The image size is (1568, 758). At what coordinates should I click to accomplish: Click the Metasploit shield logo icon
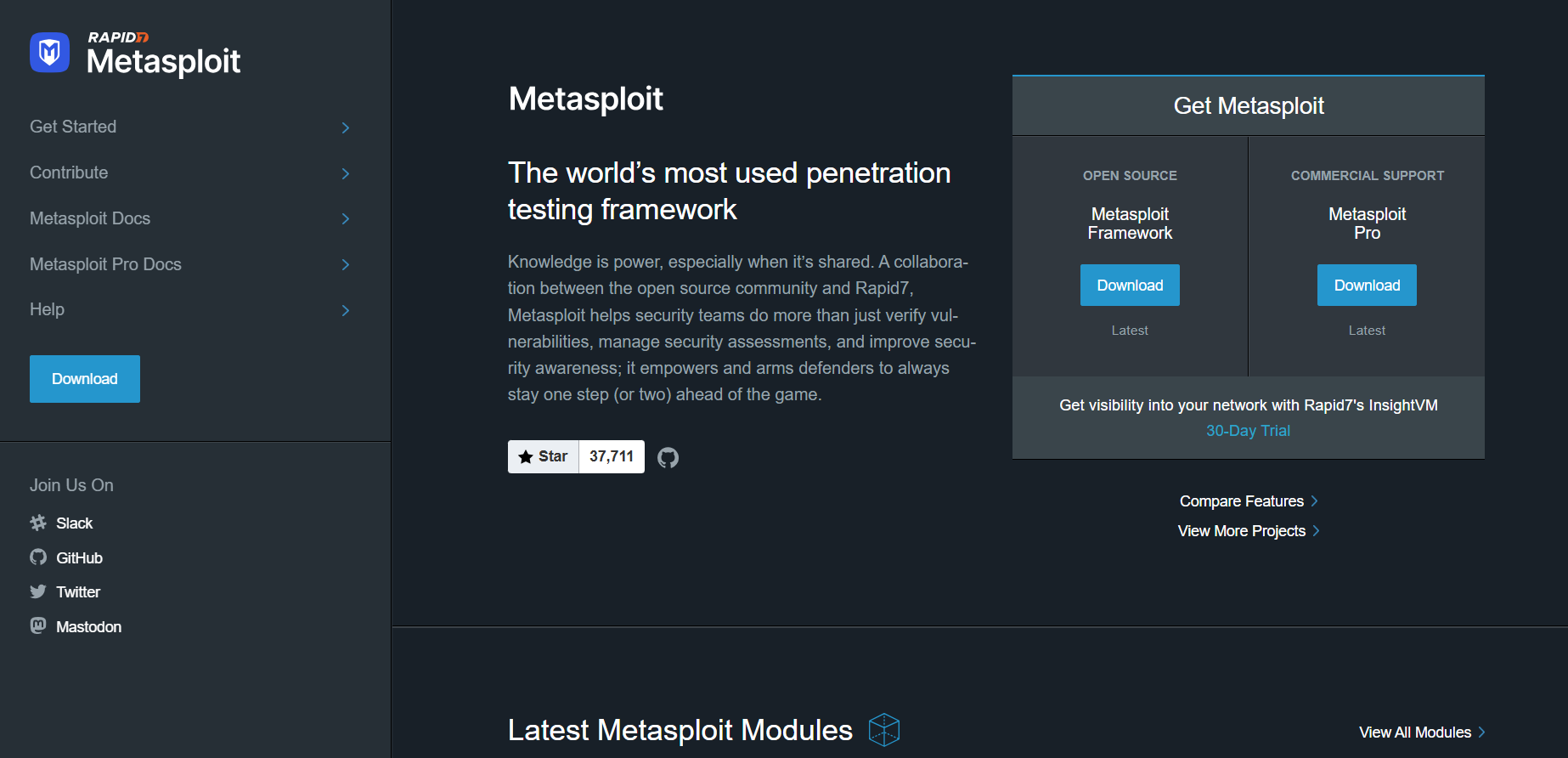coord(49,53)
